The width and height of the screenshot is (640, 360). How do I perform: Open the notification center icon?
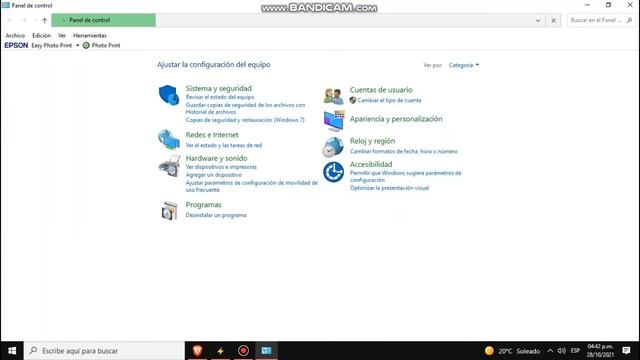tap(627, 351)
